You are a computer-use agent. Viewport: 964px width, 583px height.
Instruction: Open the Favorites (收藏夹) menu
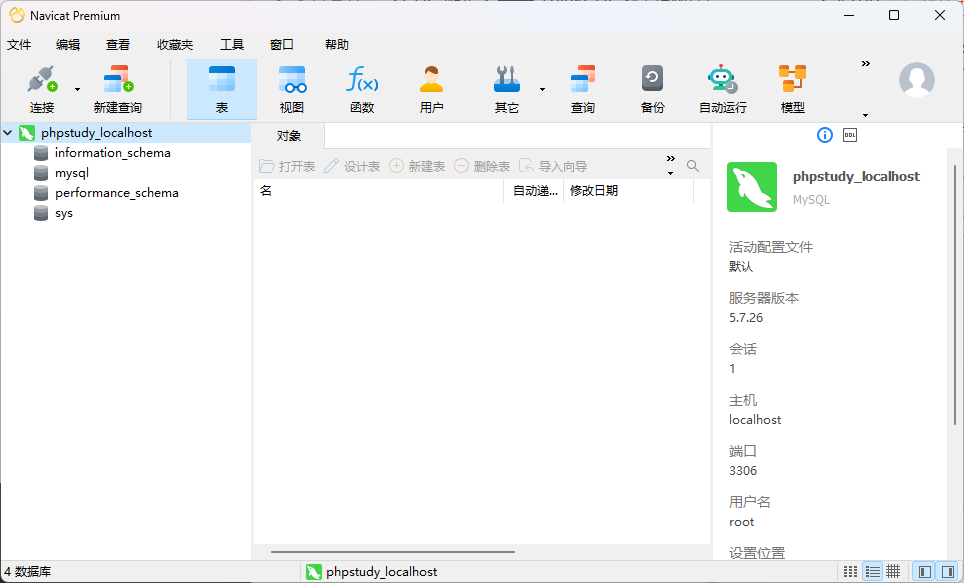pos(175,44)
